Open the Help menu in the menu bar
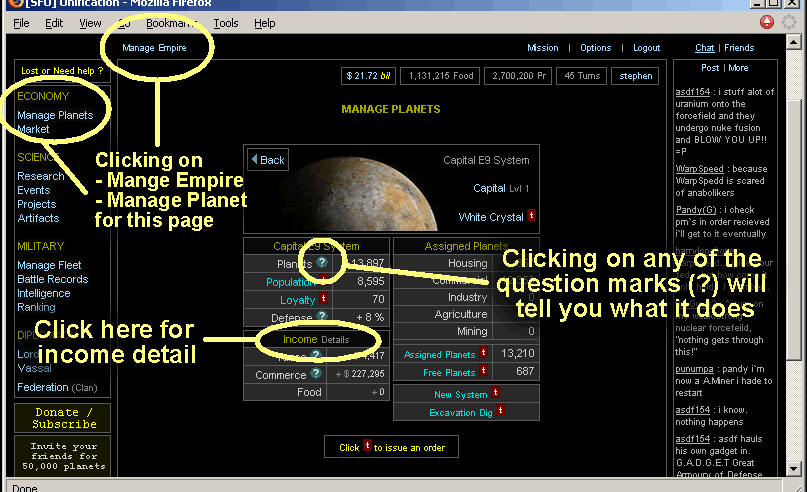807x492 pixels. [x=264, y=23]
